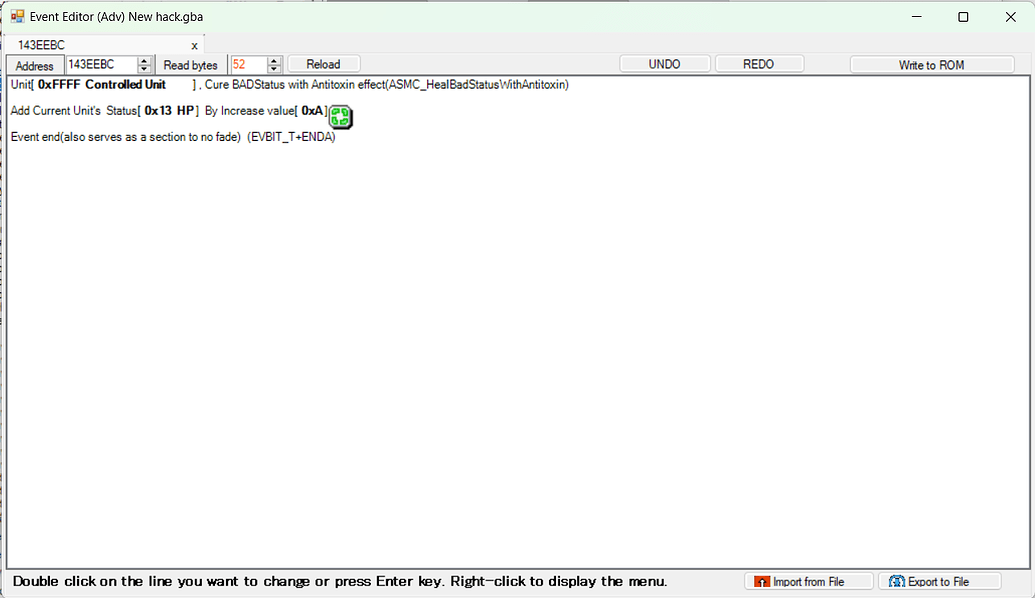This screenshot has height=598, width=1035.
Task: Select the Event end ENDA line
Action: click(172, 137)
